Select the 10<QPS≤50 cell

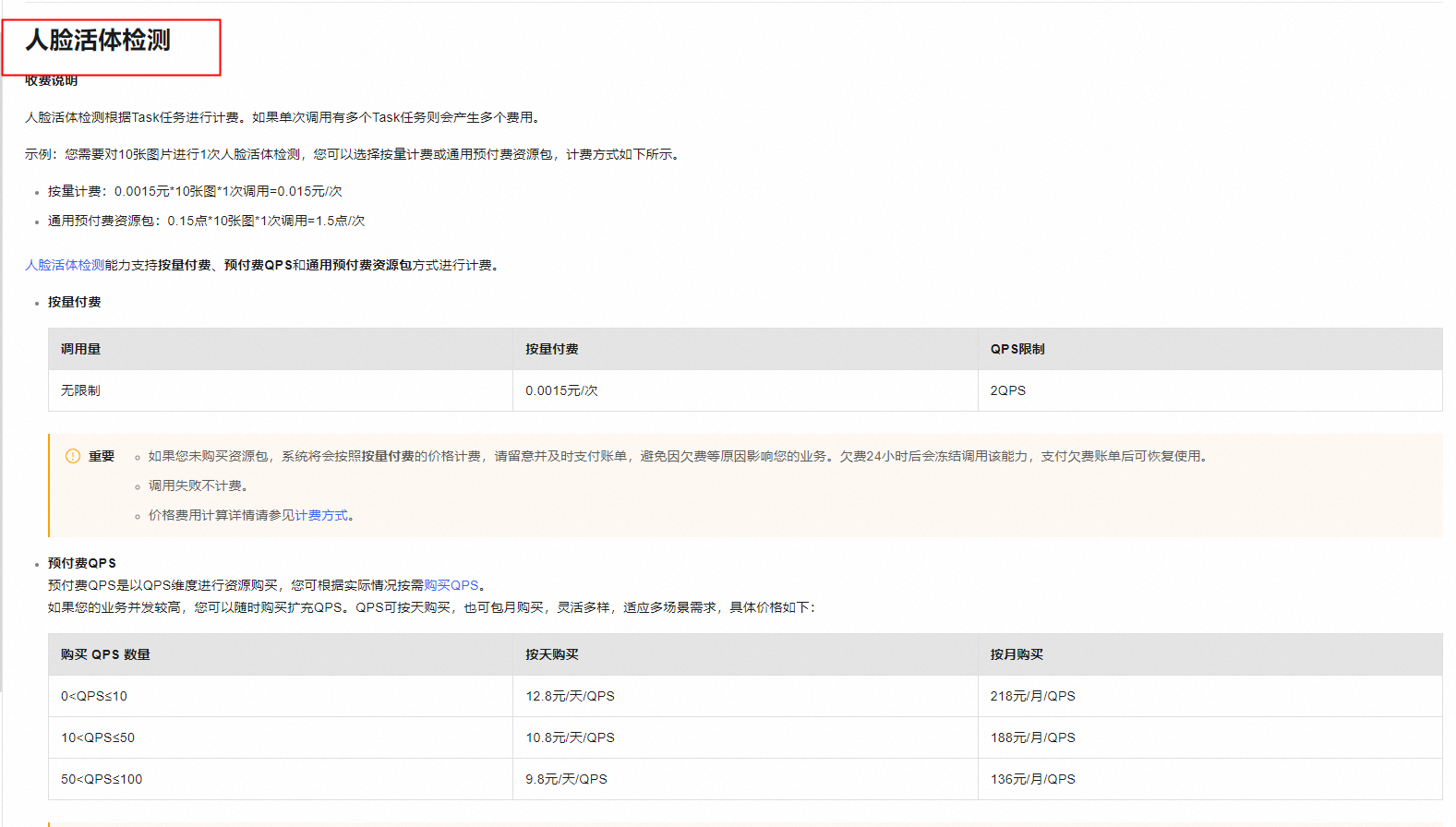pyautogui.click(x=281, y=737)
